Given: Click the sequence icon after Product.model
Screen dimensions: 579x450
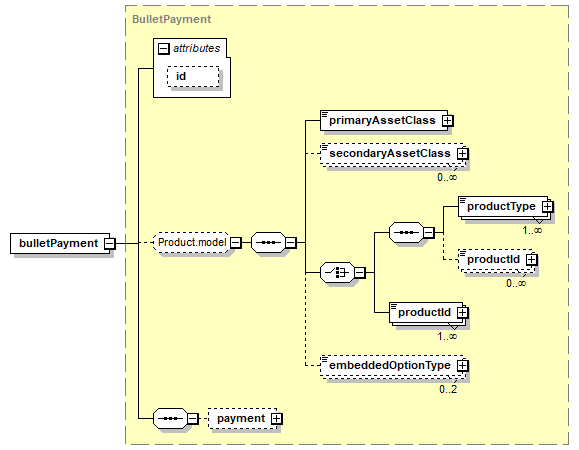Looking at the screenshot, I should 268,243.
